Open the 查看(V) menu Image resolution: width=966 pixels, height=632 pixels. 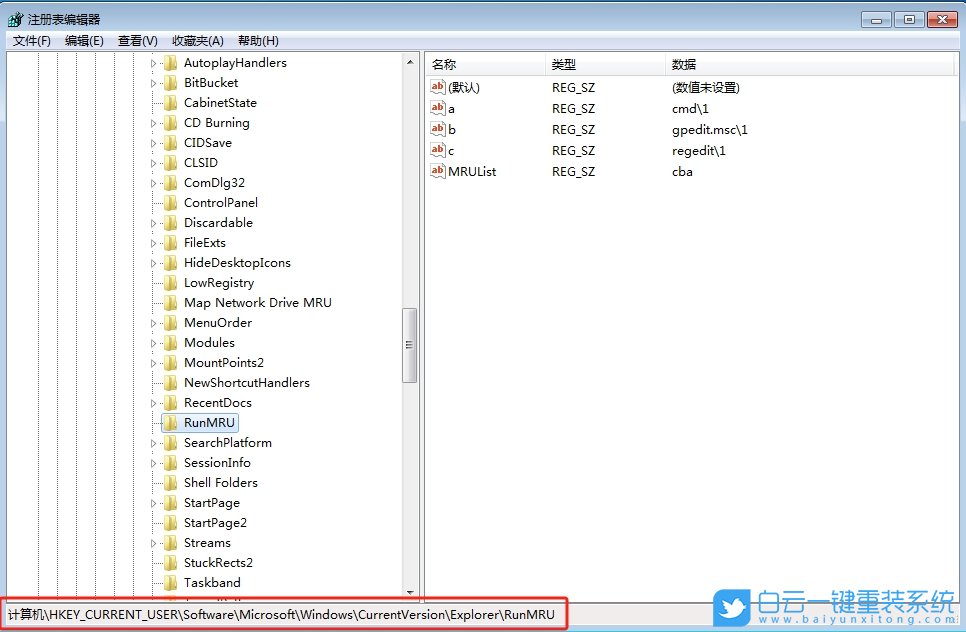click(x=135, y=40)
